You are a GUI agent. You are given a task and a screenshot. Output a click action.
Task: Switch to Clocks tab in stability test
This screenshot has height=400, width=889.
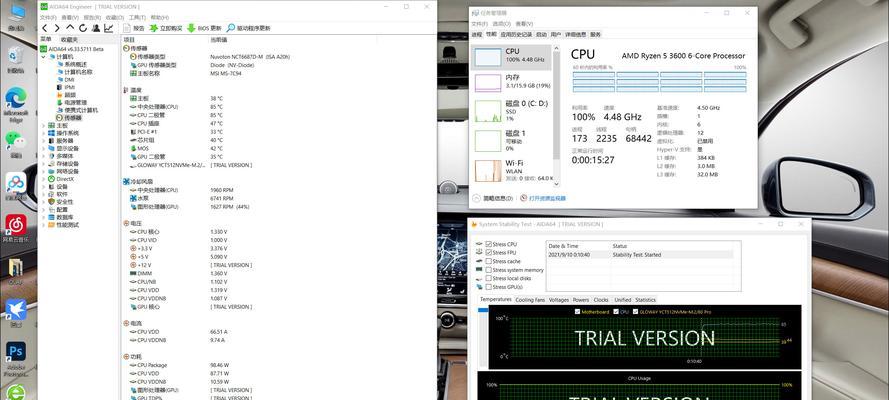pos(601,300)
